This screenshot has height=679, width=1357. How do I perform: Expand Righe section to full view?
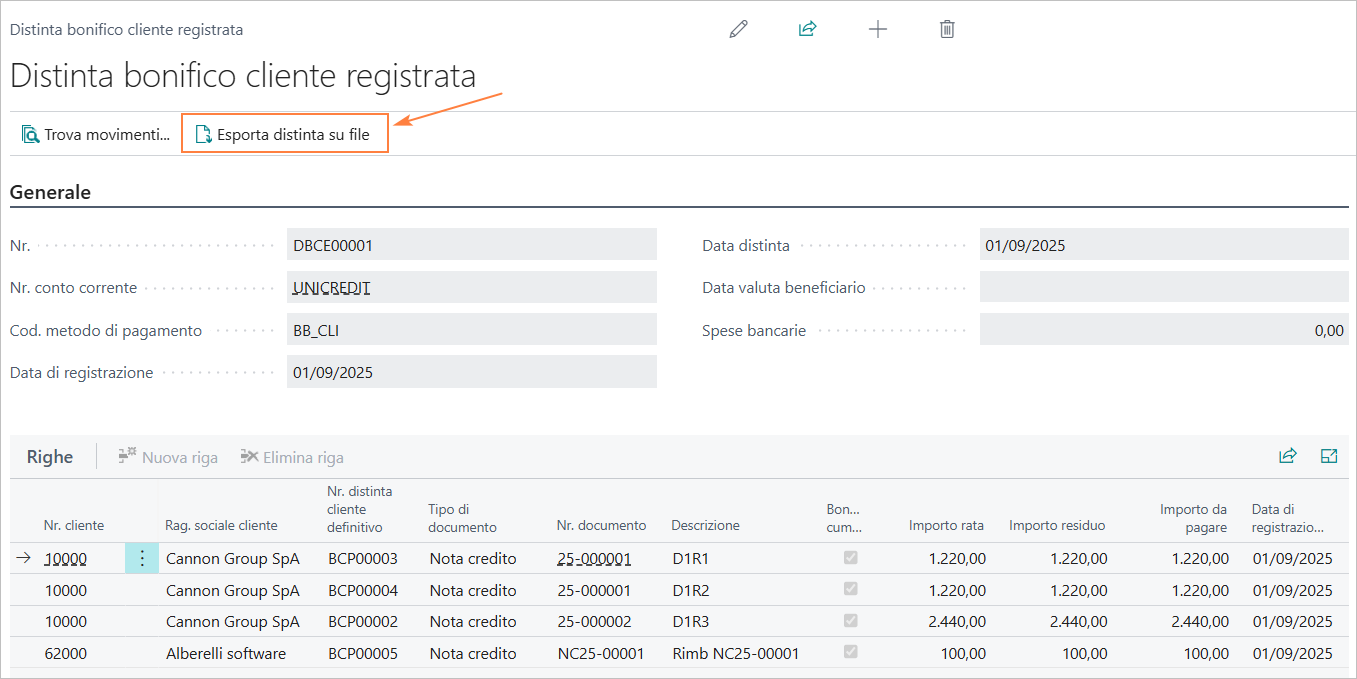pyautogui.click(x=1328, y=456)
